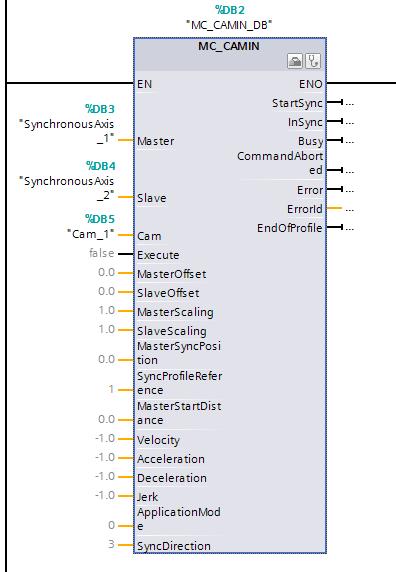This screenshot has height=572, width=396.
Task: Click the SyncProfileReference value 1
Action: pyautogui.click(x=111, y=389)
